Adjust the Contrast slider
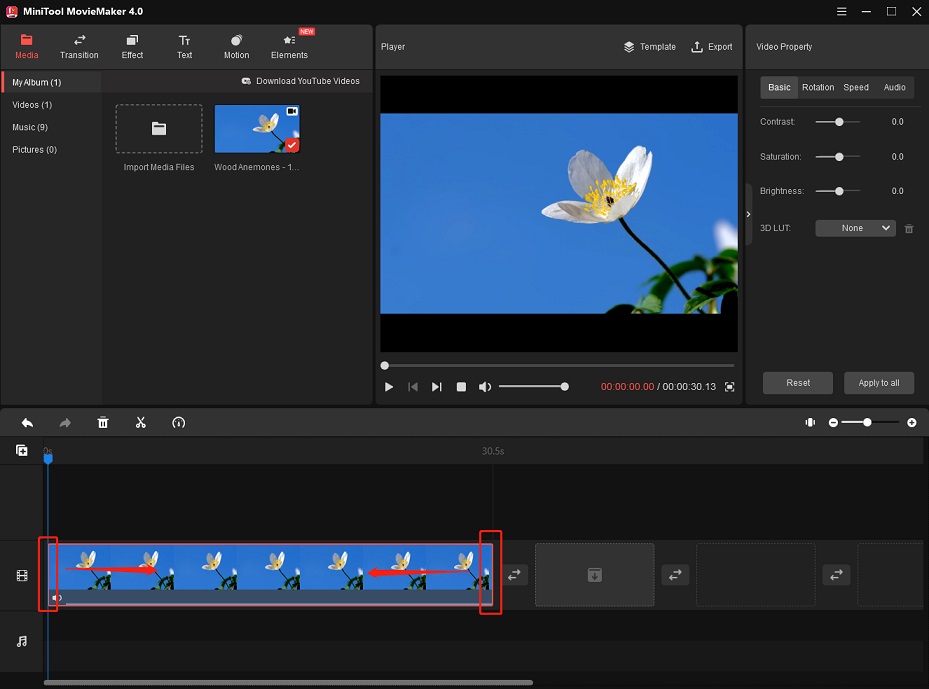This screenshot has width=929, height=689. [838, 121]
